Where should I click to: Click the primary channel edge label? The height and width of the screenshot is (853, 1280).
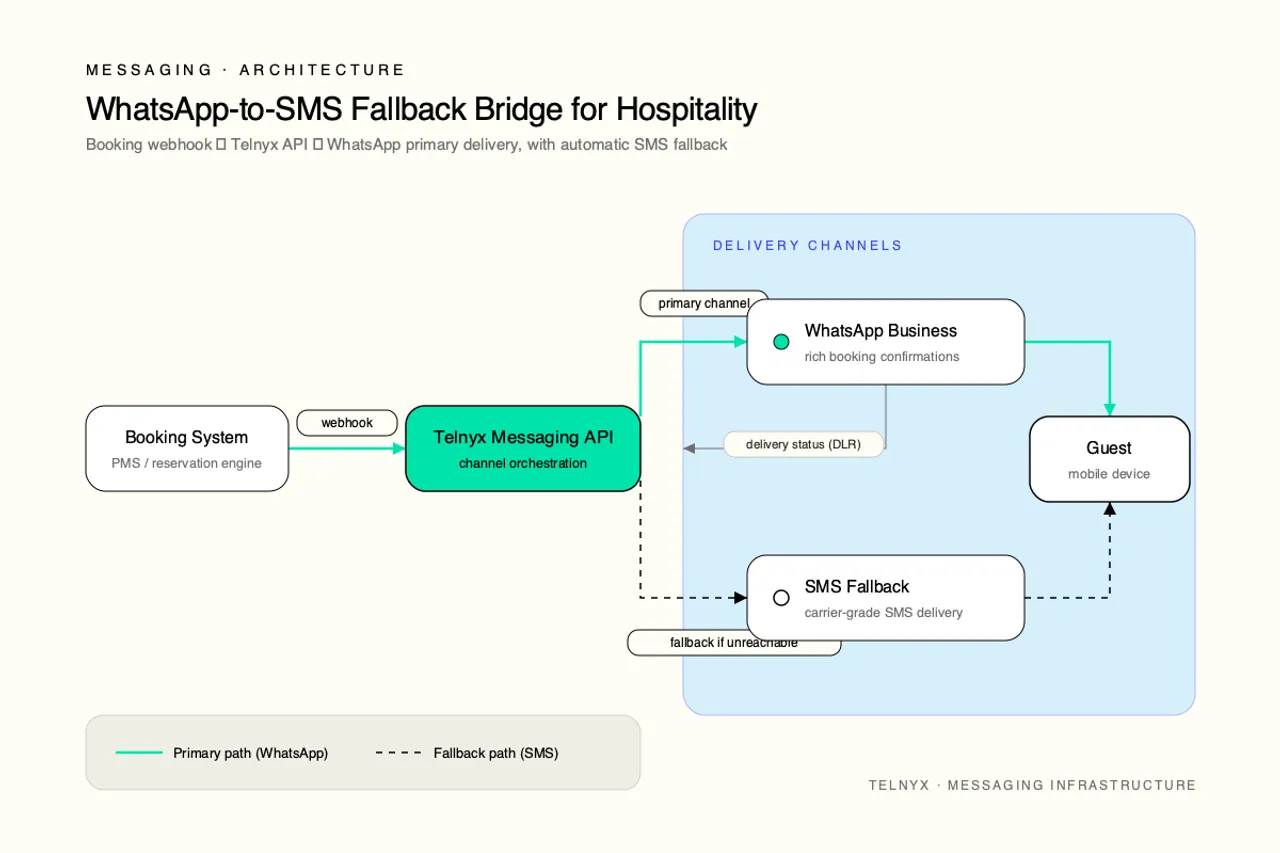[x=704, y=303]
